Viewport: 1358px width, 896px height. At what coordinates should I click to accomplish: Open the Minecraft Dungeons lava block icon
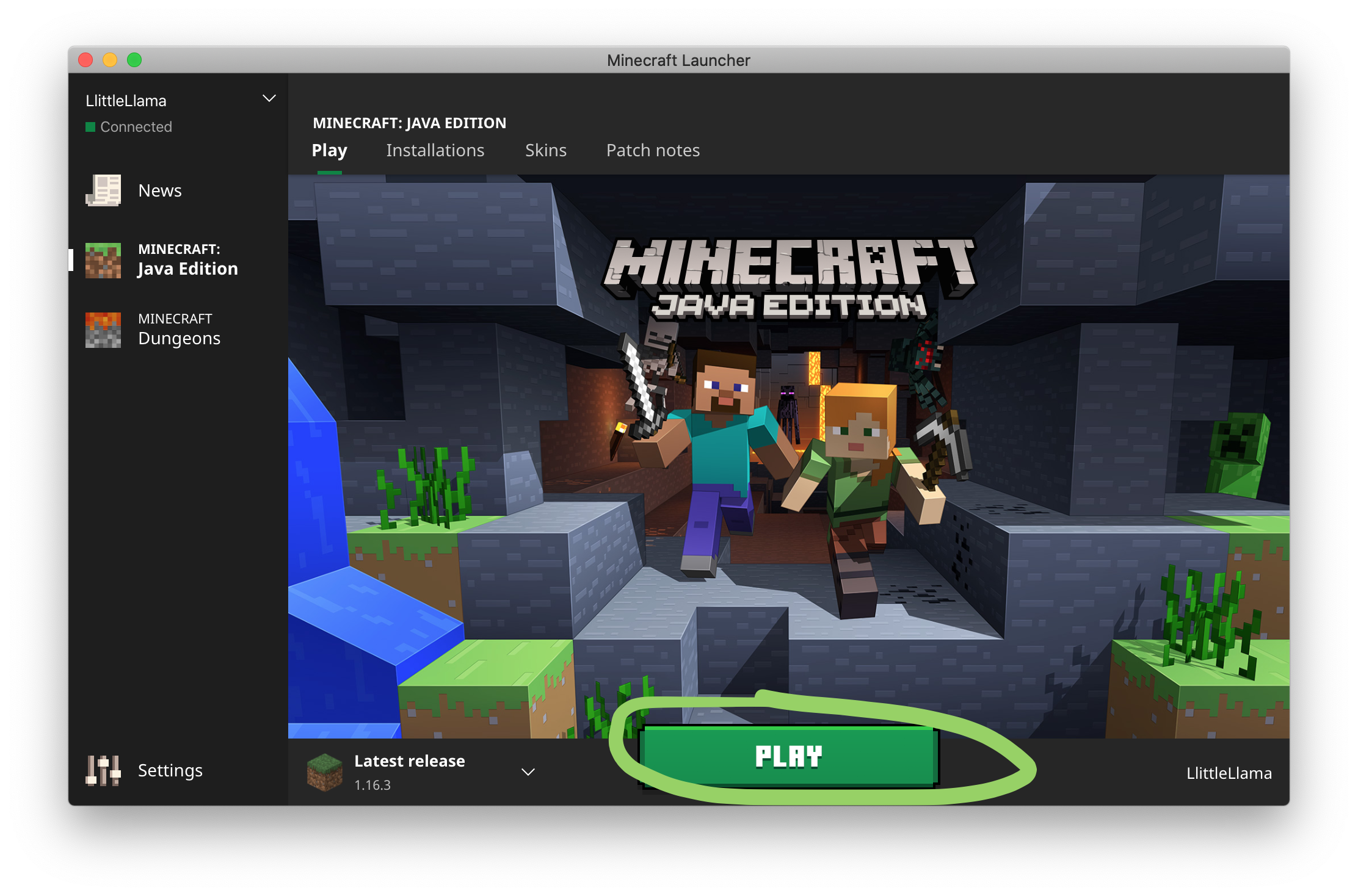point(103,330)
